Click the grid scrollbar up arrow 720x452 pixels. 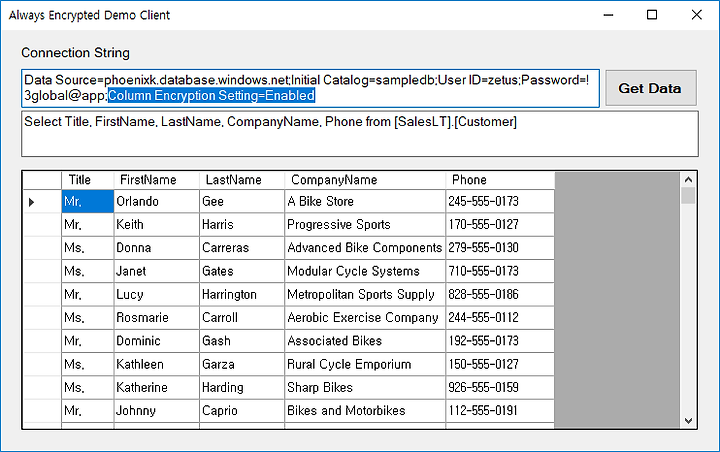pyautogui.click(x=688, y=180)
